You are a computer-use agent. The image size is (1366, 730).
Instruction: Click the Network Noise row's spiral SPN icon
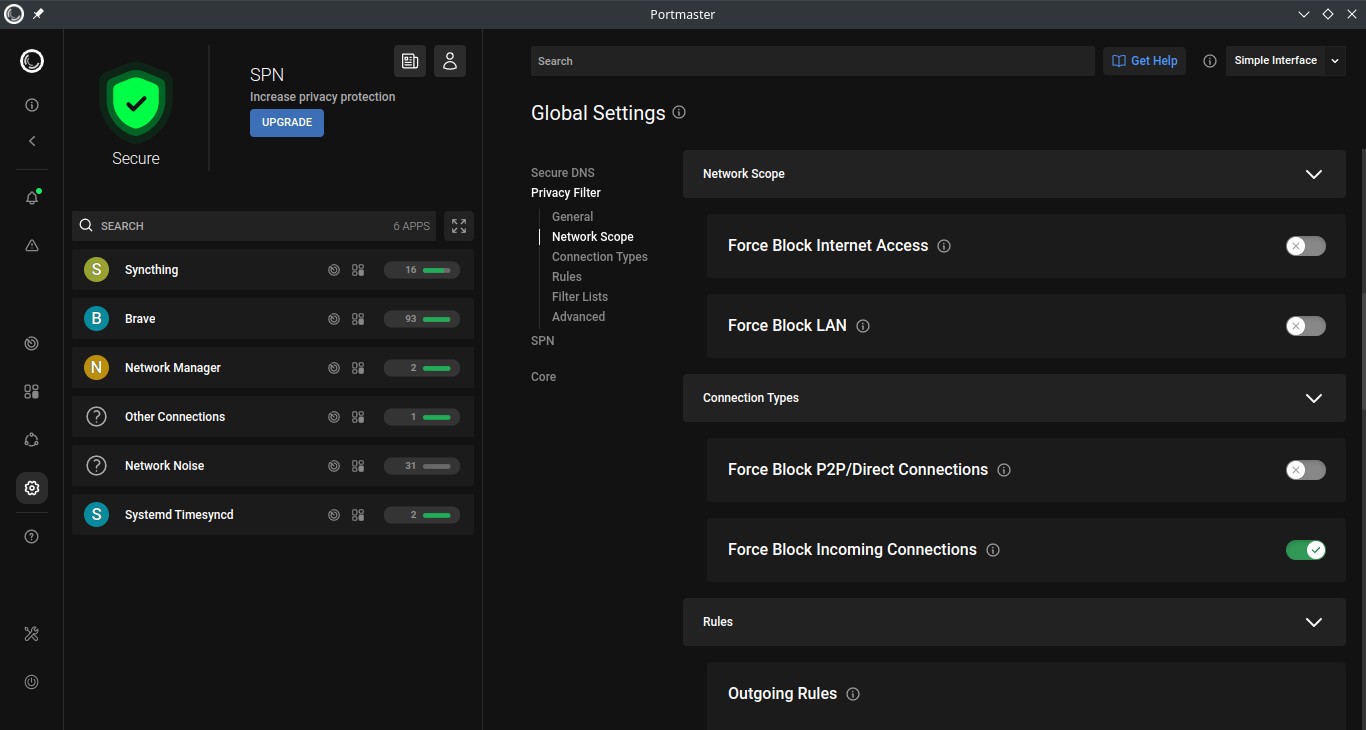click(x=334, y=466)
